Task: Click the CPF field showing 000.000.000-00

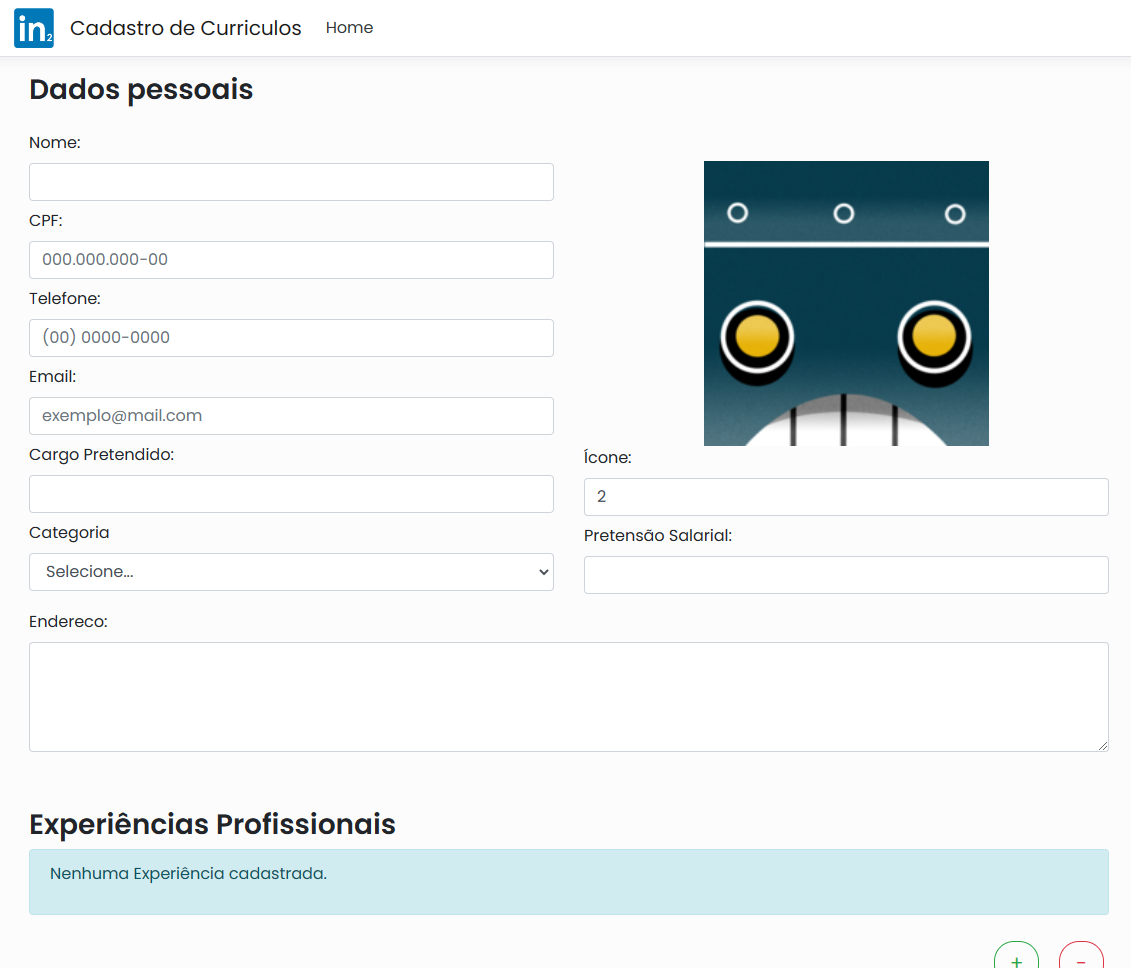Action: (291, 259)
